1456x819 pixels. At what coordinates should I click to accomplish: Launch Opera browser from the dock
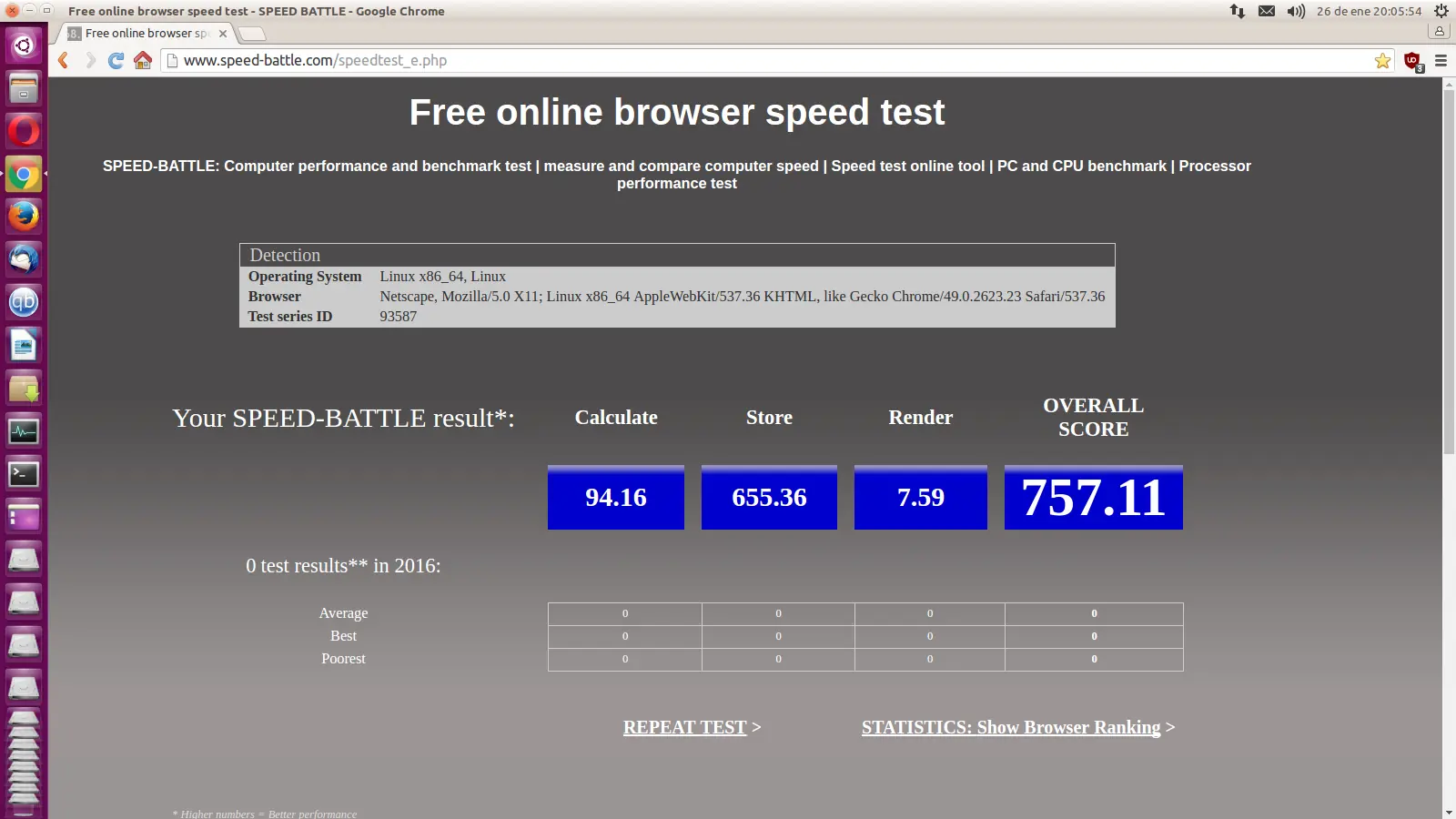coord(24,131)
